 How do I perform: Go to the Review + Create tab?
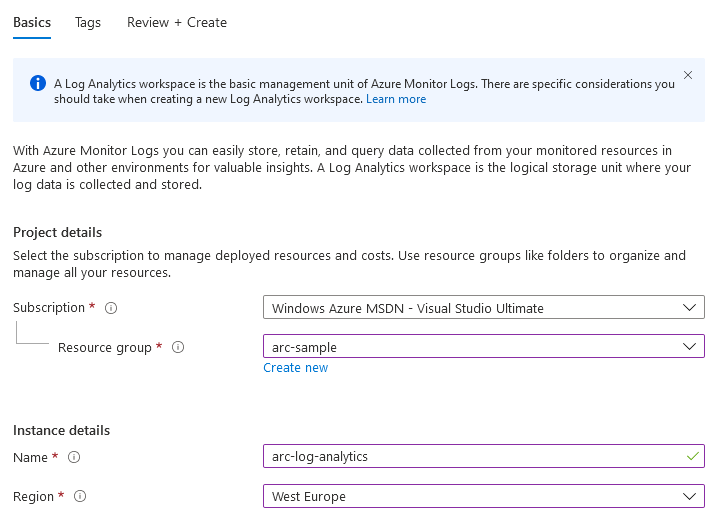click(x=177, y=22)
